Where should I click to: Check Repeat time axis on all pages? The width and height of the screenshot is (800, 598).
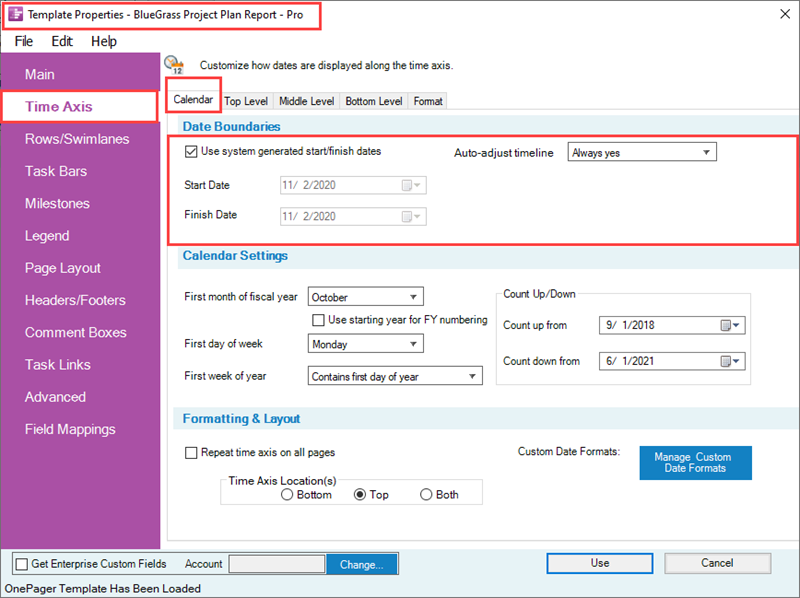[x=191, y=453]
